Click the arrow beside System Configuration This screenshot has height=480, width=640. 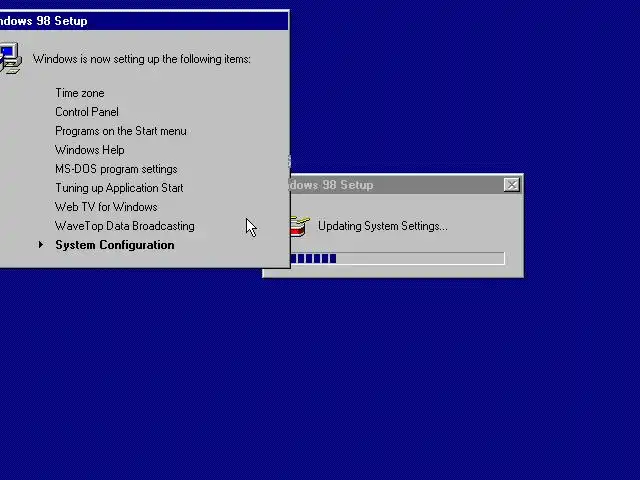pyautogui.click(x=41, y=244)
